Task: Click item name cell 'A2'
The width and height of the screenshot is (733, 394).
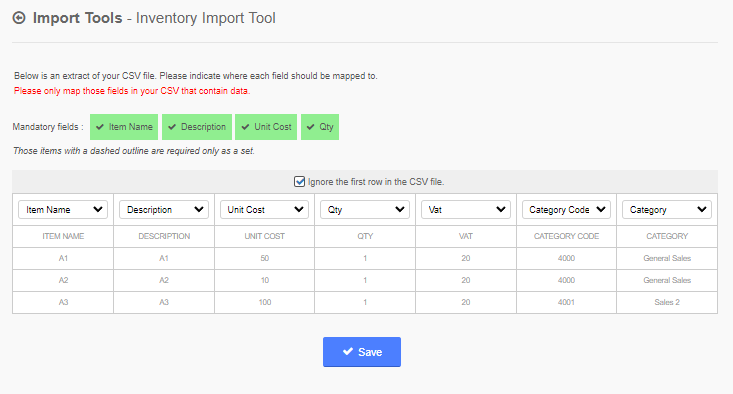Action: [63, 280]
